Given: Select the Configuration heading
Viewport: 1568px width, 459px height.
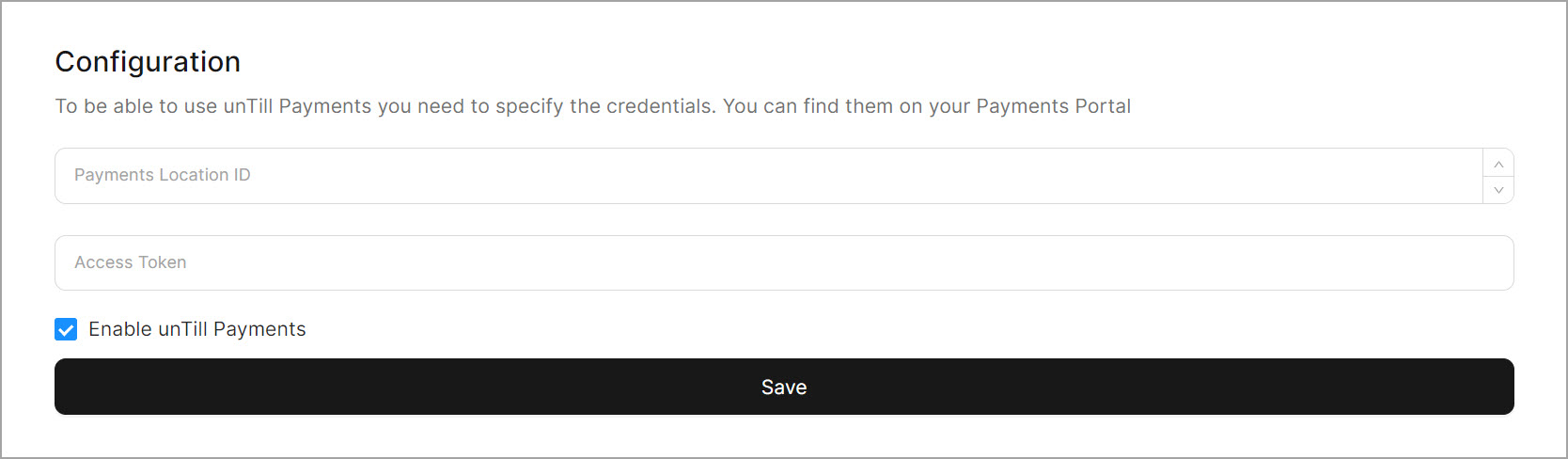Looking at the screenshot, I should coord(148,62).
